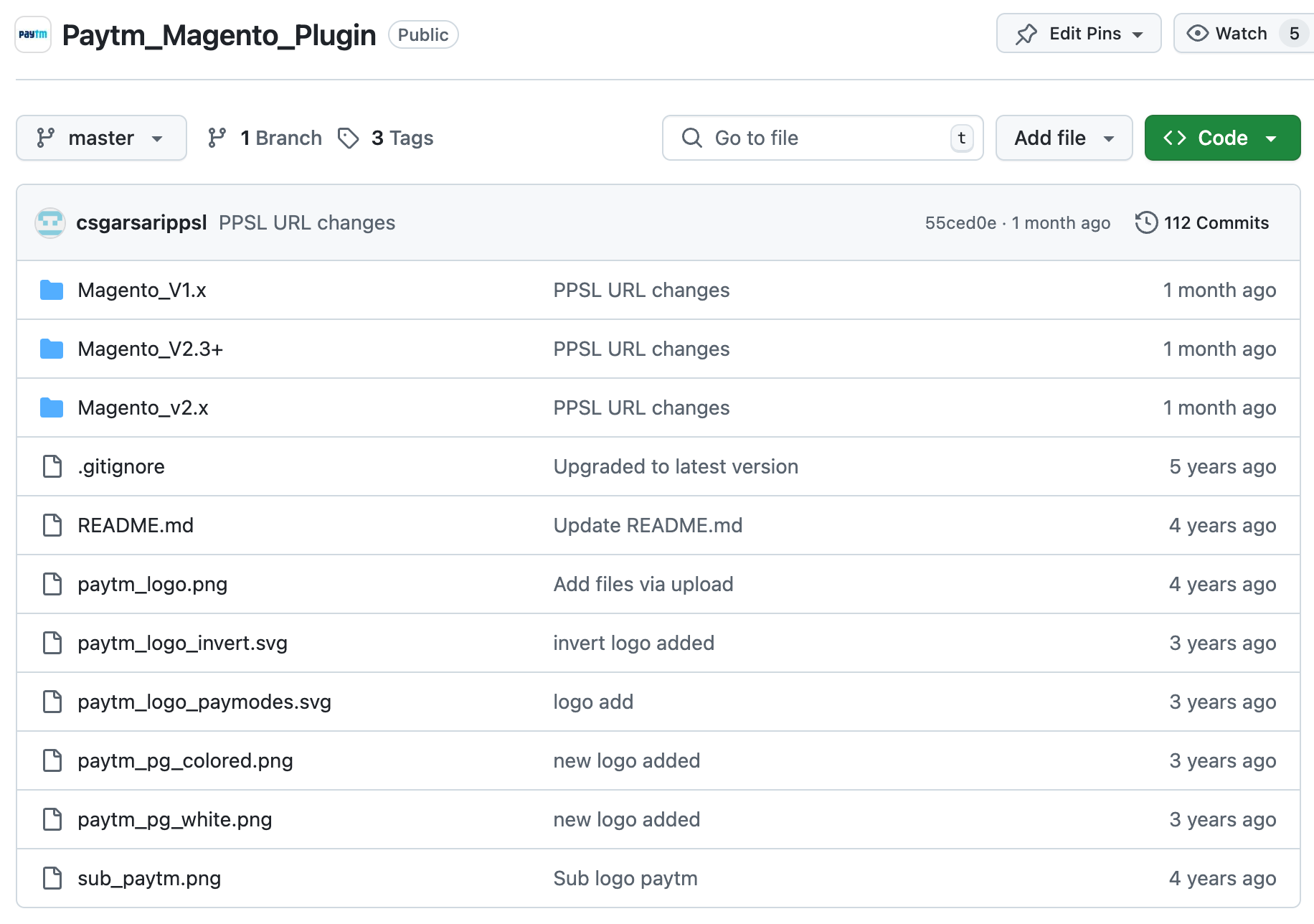The height and width of the screenshot is (924, 1314).
Task: Click the eye icon in Watch button
Action: click(x=1197, y=34)
